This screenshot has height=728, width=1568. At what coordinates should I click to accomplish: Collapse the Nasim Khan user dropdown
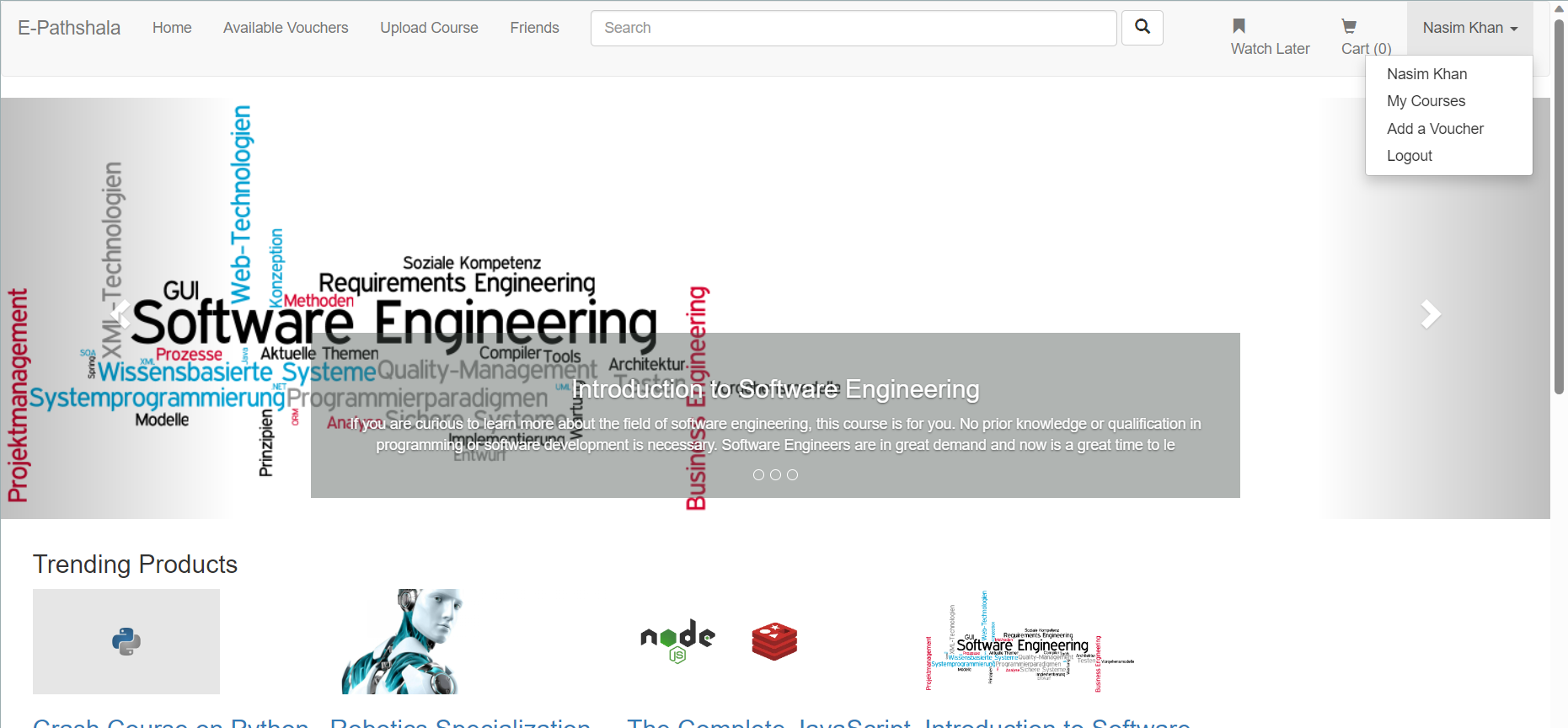1469,28
